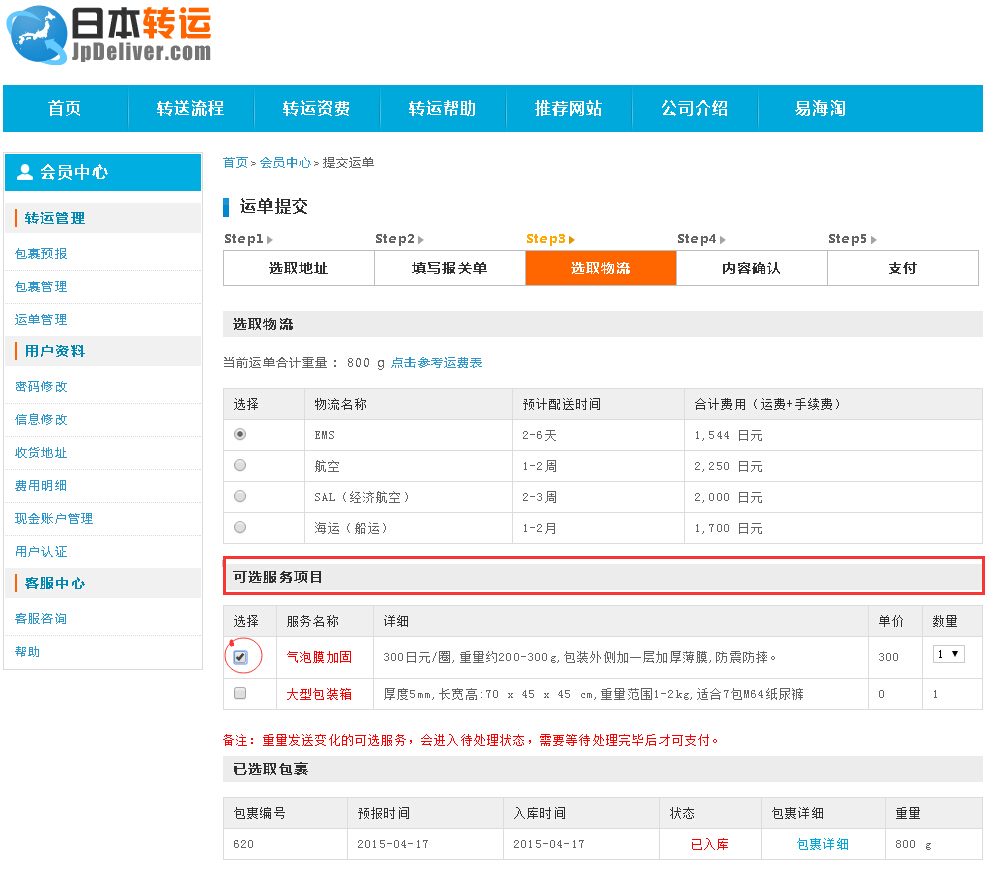This screenshot has width=990, height=884.
Task: Click the person icon beside 会员中心
Action: pos(23,171)
